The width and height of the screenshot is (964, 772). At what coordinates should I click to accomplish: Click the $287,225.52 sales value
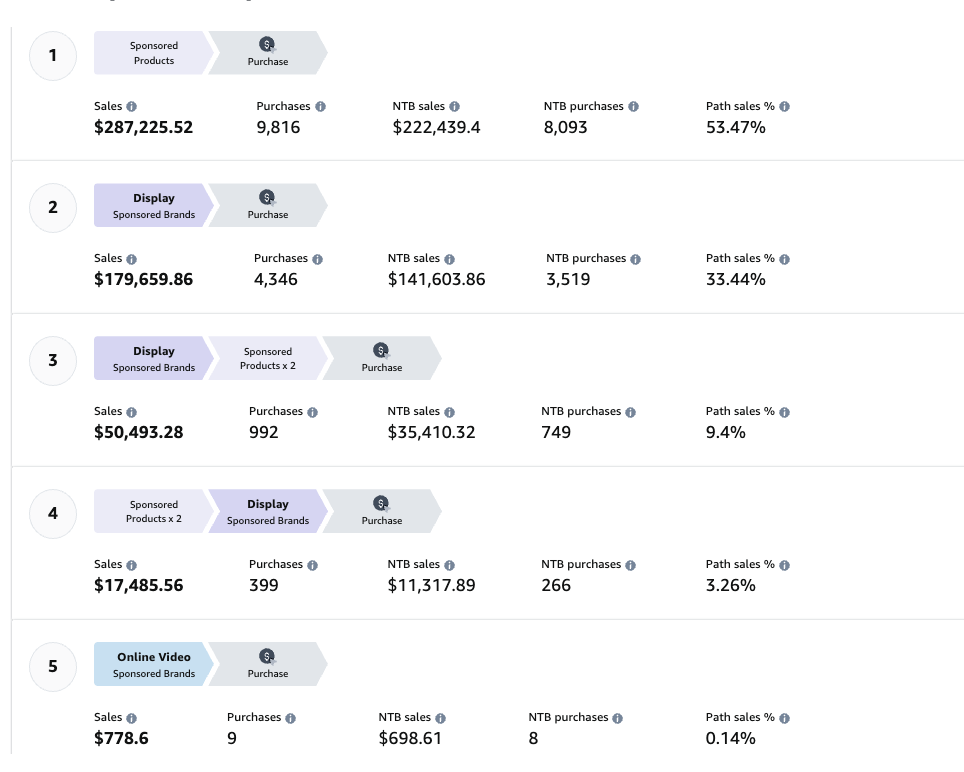pyautogui.click(x=143, y=128)
